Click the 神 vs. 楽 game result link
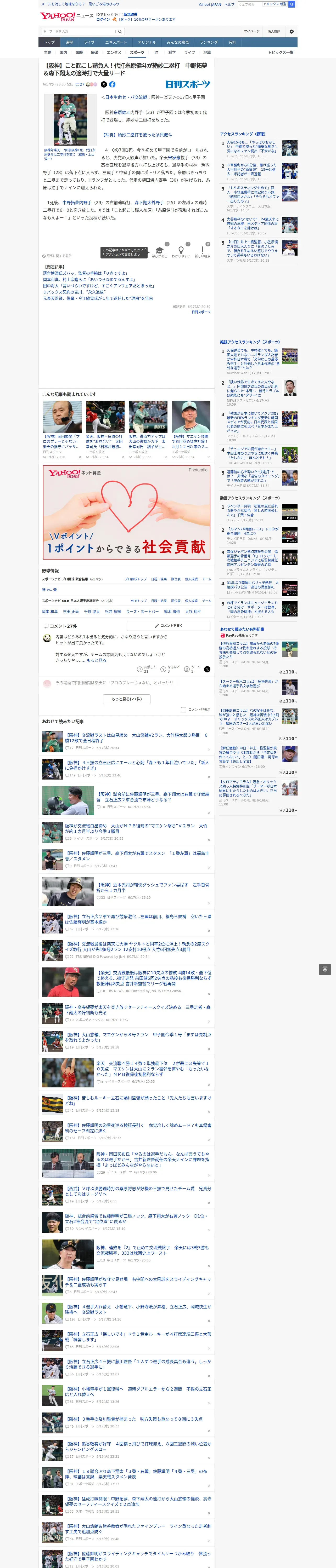Screen dimensions: 336x1568 (x=49, y=590)
